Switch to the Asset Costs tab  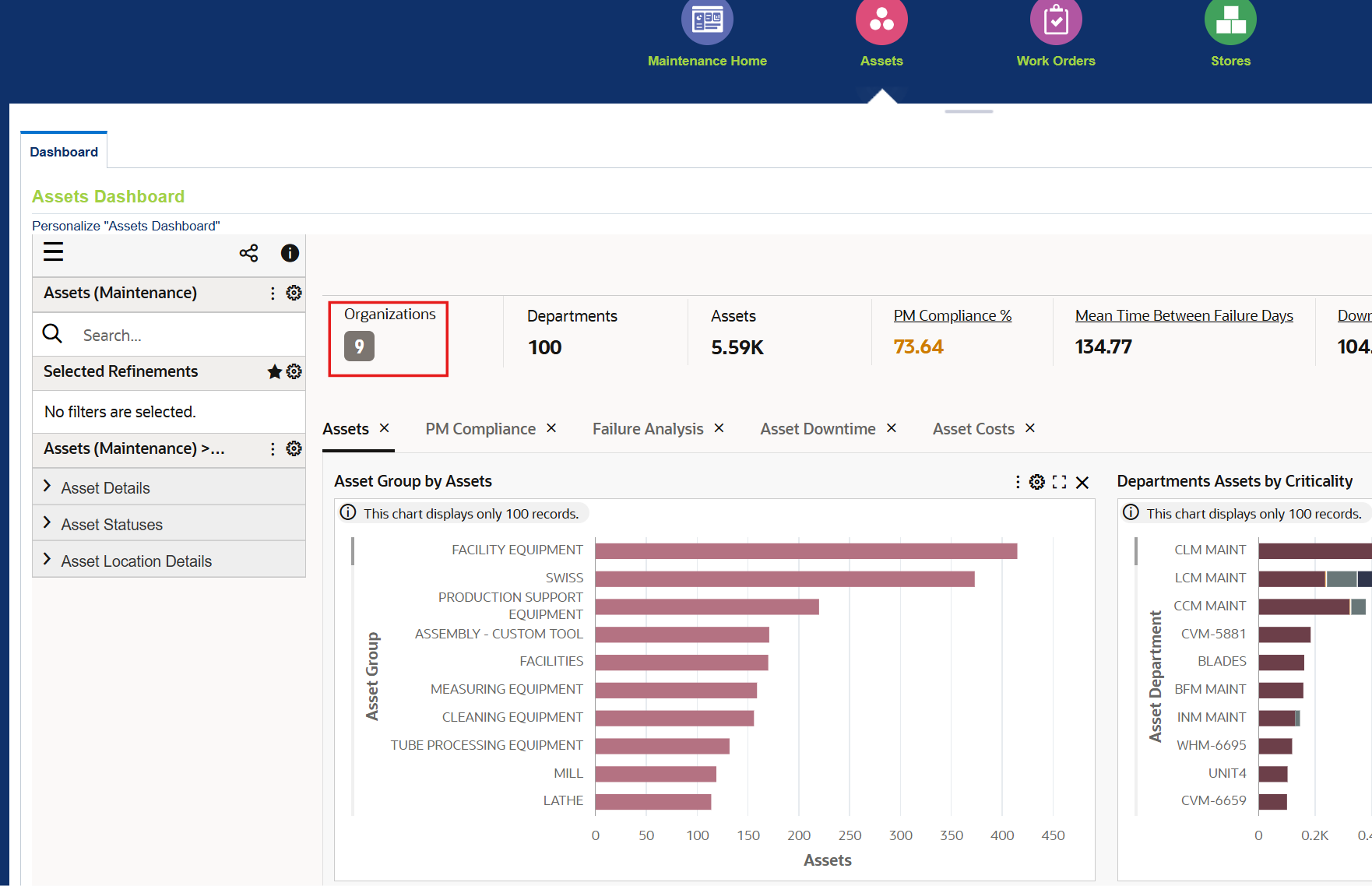tap(973, 429)
